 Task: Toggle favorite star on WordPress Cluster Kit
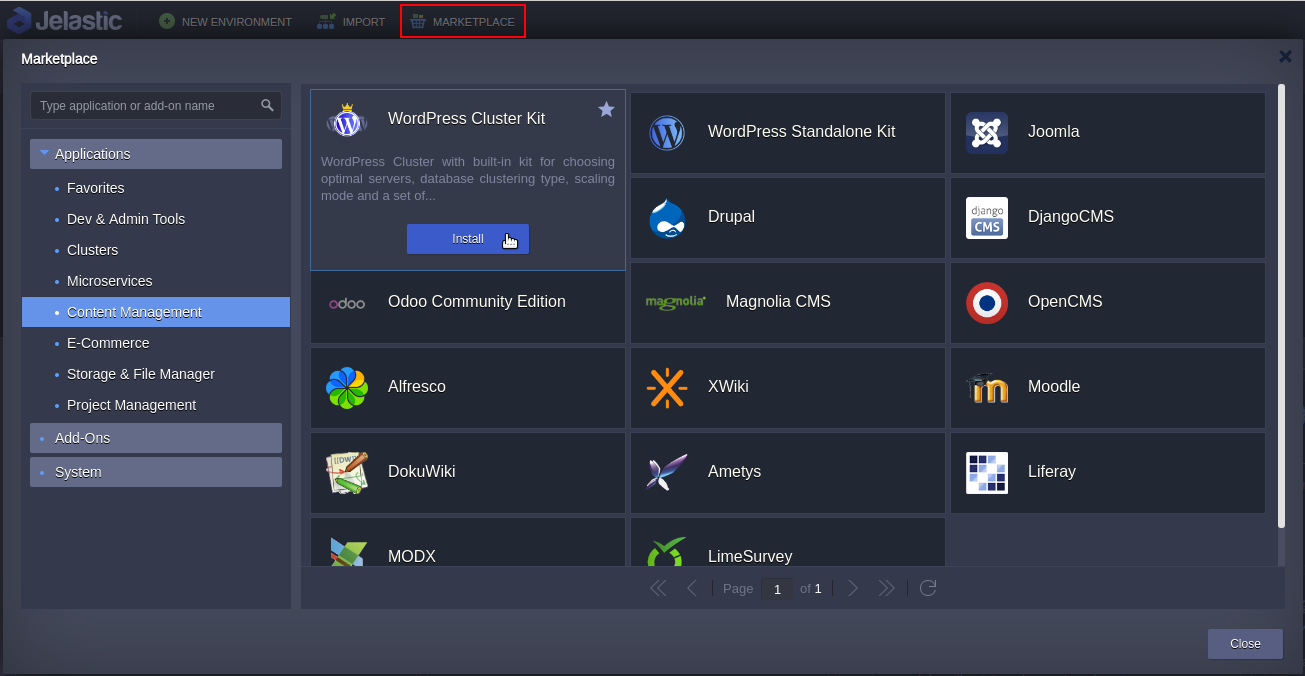coord(606,109)
